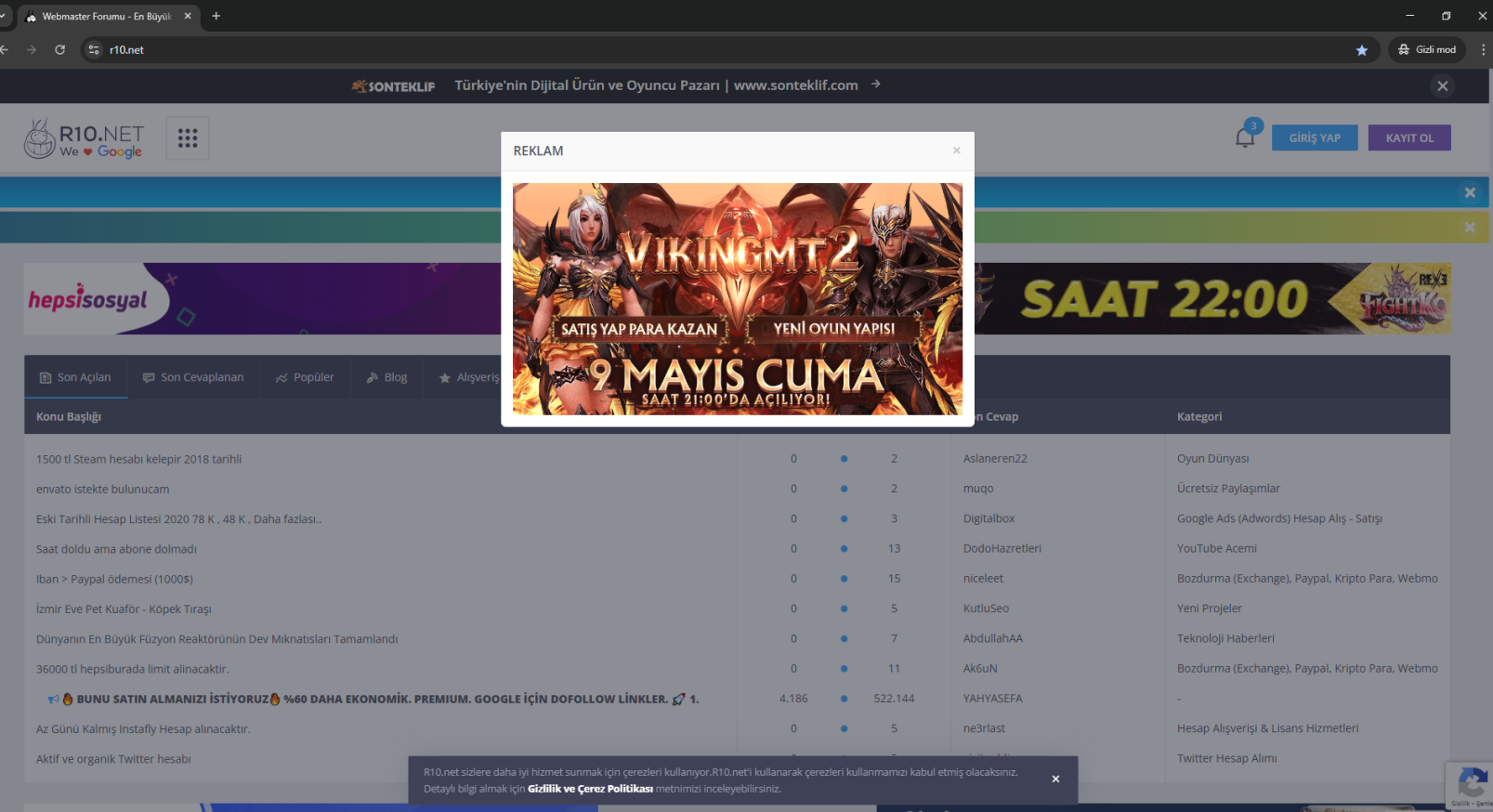Open Chrome three-dot menu
The image size is (1493, 812).
coord(1483,50)
